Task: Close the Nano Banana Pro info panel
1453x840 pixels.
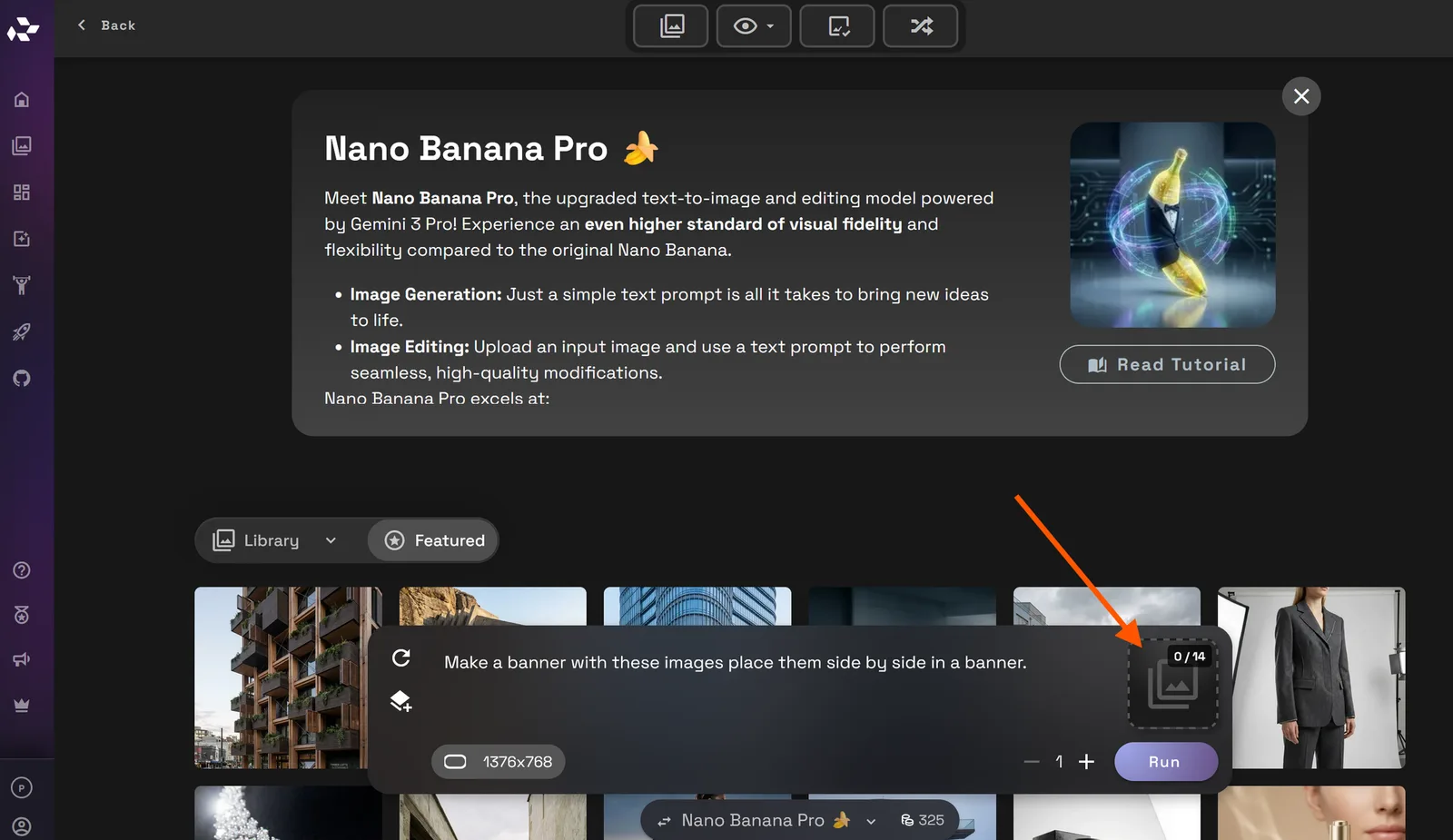Action: [x=1301, y=96]
